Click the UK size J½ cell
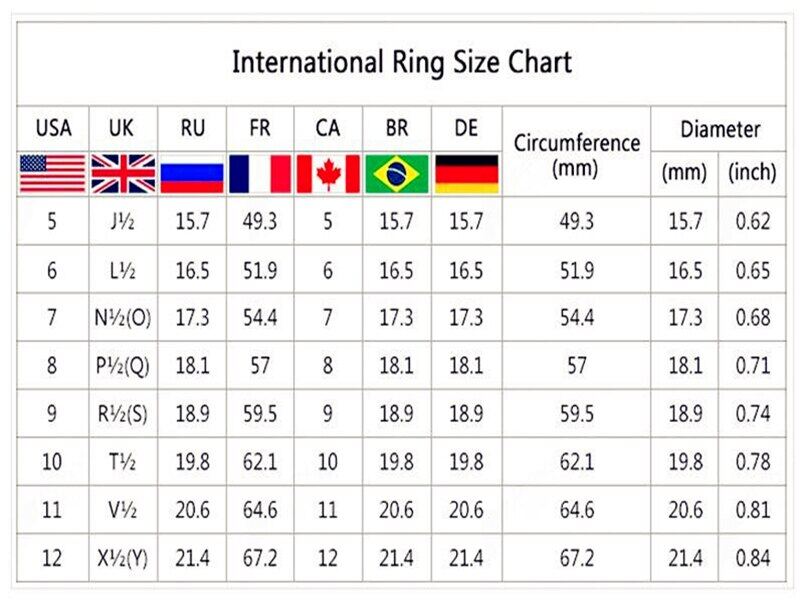This screenshot has width=800, height=600. [123, 221]
